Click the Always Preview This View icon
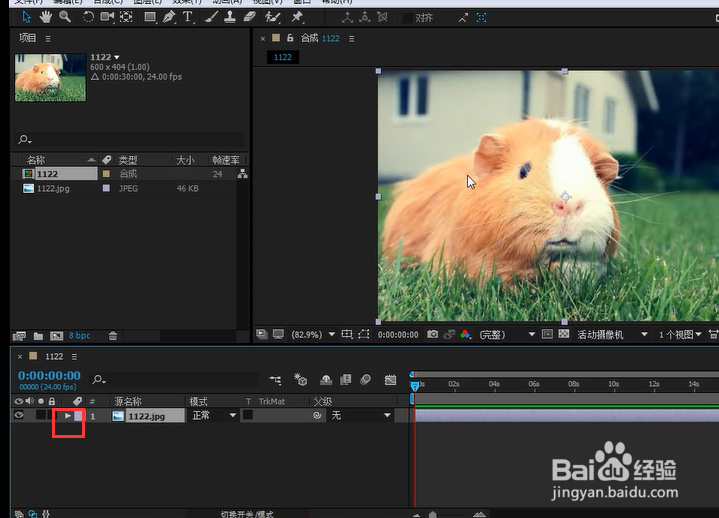The width and height of the screenshot is (719, 518). point(262,334)
